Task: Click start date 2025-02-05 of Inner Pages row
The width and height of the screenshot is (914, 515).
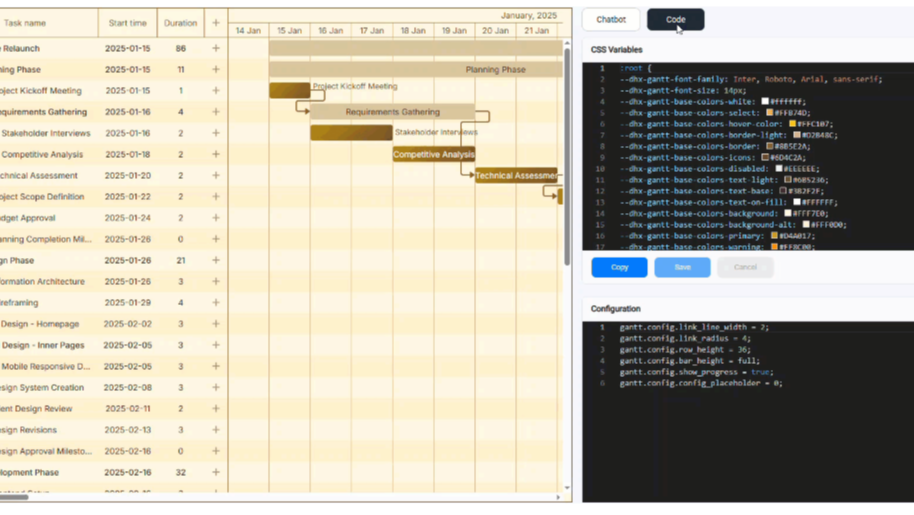Action: click(128, 345)
